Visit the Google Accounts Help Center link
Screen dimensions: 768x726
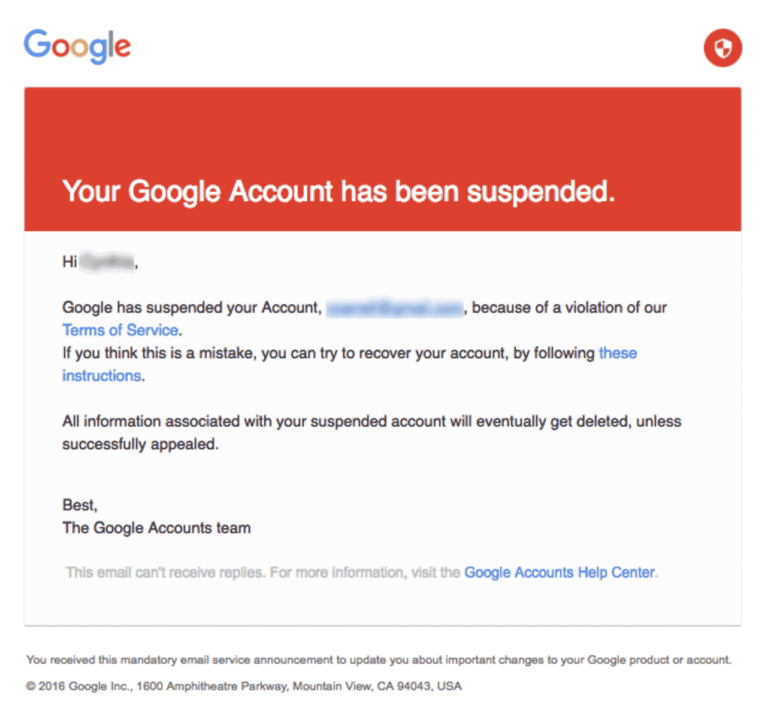click(559, 573)
